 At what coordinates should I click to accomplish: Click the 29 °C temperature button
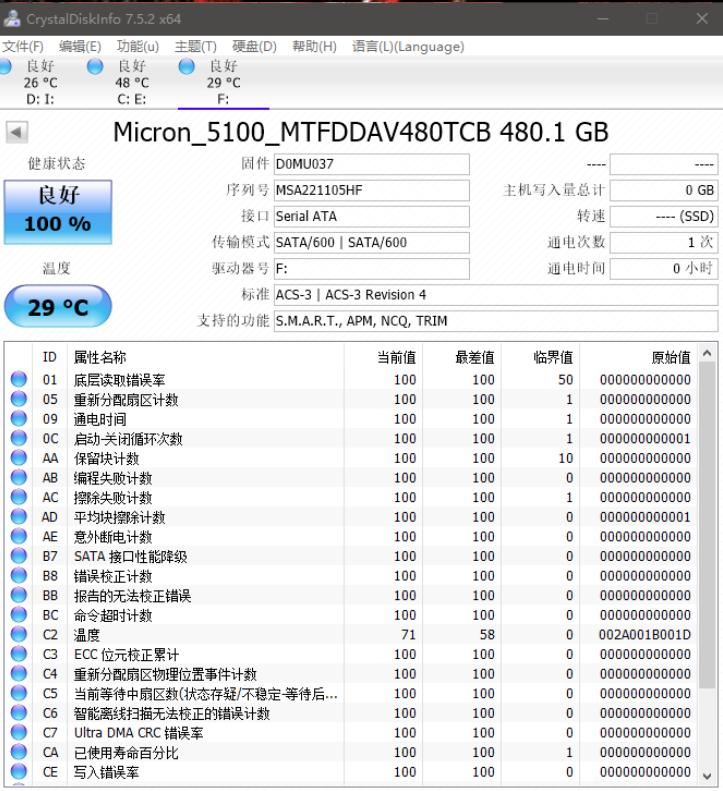point(58,306)
